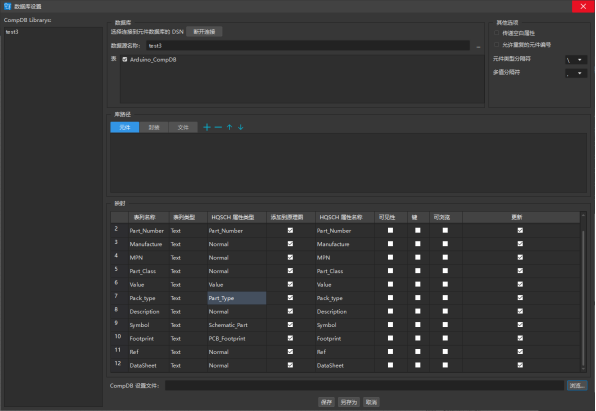Viewport: 596px width, 411px height.
Task: Click the ellipsis button beside the data source name
Action: [x=478, y=46]
